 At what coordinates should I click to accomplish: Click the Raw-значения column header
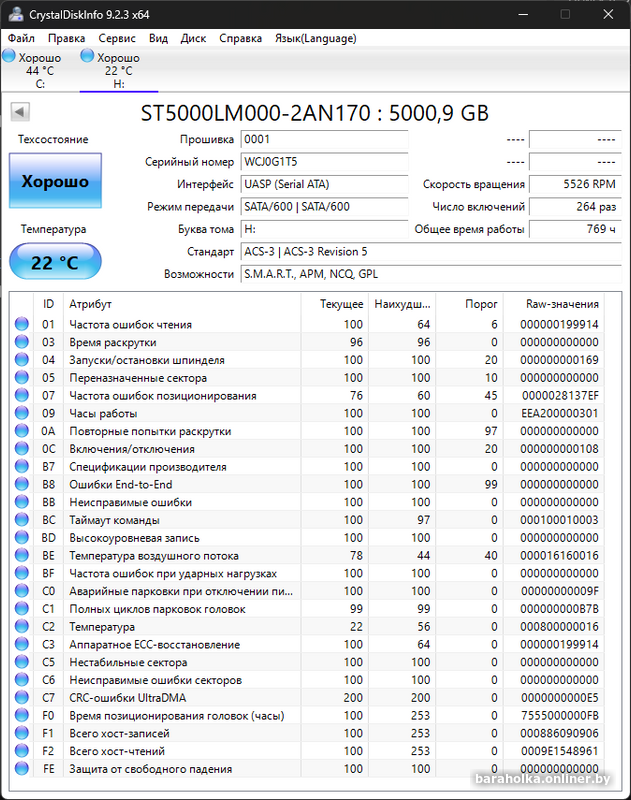coord(562,304)
